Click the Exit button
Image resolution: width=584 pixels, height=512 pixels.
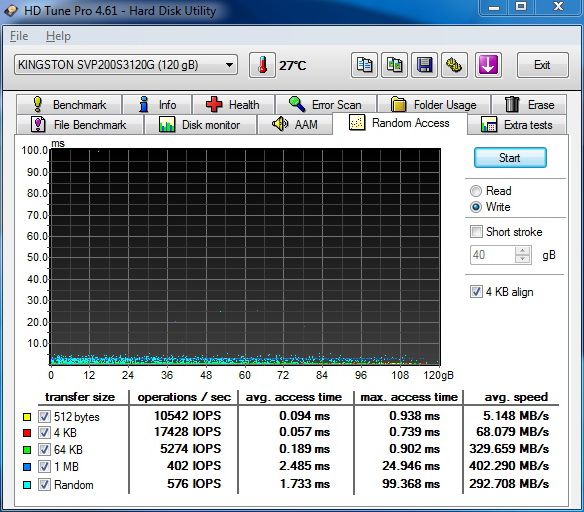coord(542,65)
